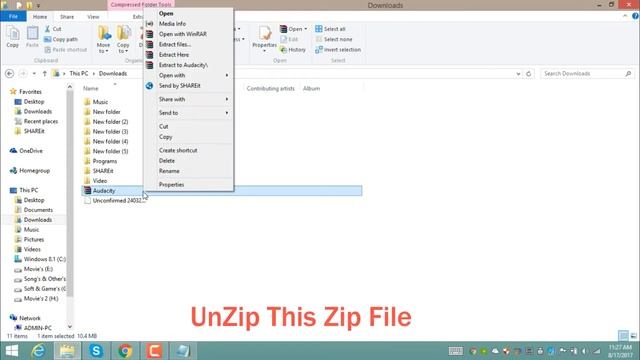Click the Cut scissors icon in the ribbon
The height and width of the screenshot is (360, 640).
47,29
